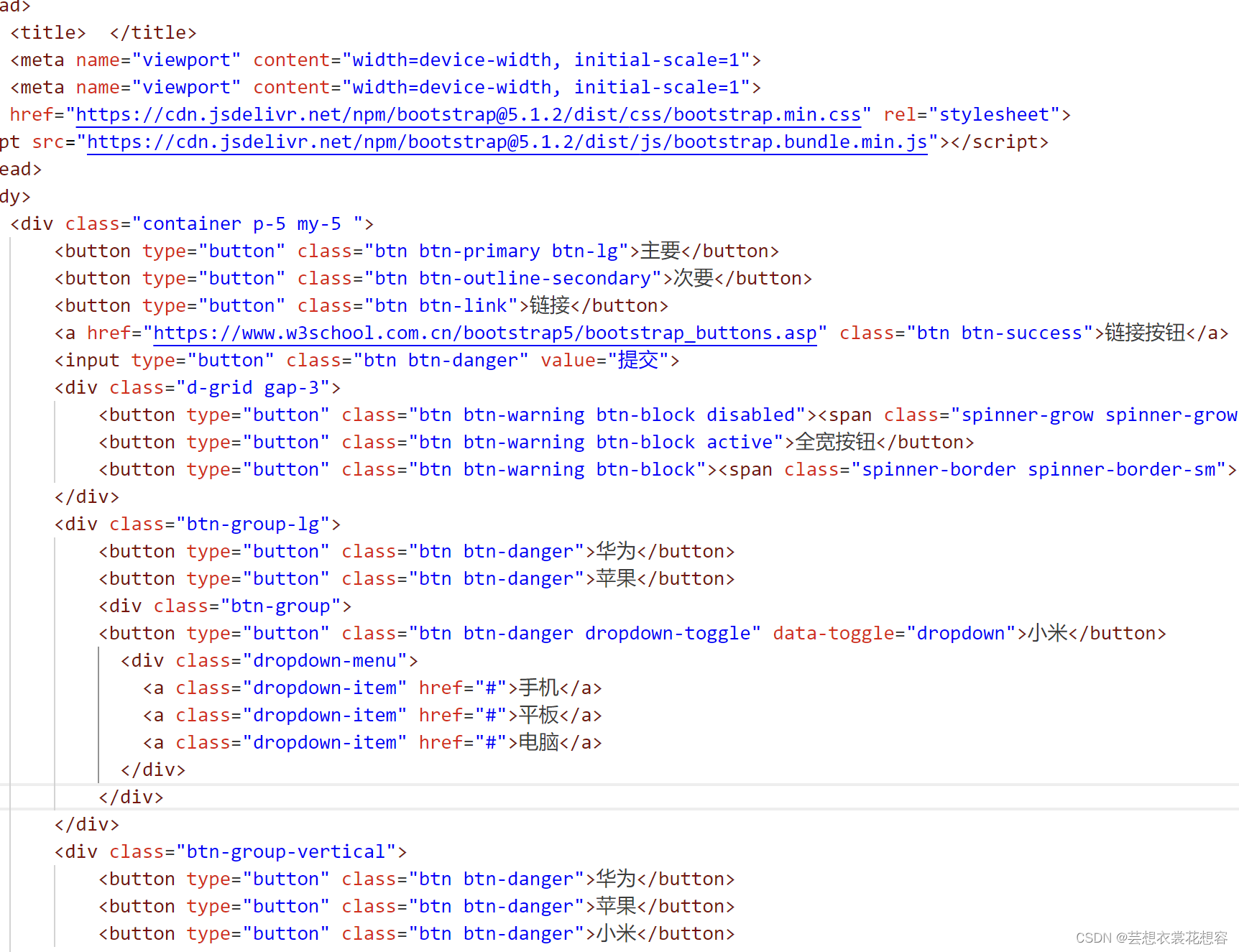The image size is (1239, 952).
Task: Click the closing div of dropdown-menu
Action: (x=153, y=770)
